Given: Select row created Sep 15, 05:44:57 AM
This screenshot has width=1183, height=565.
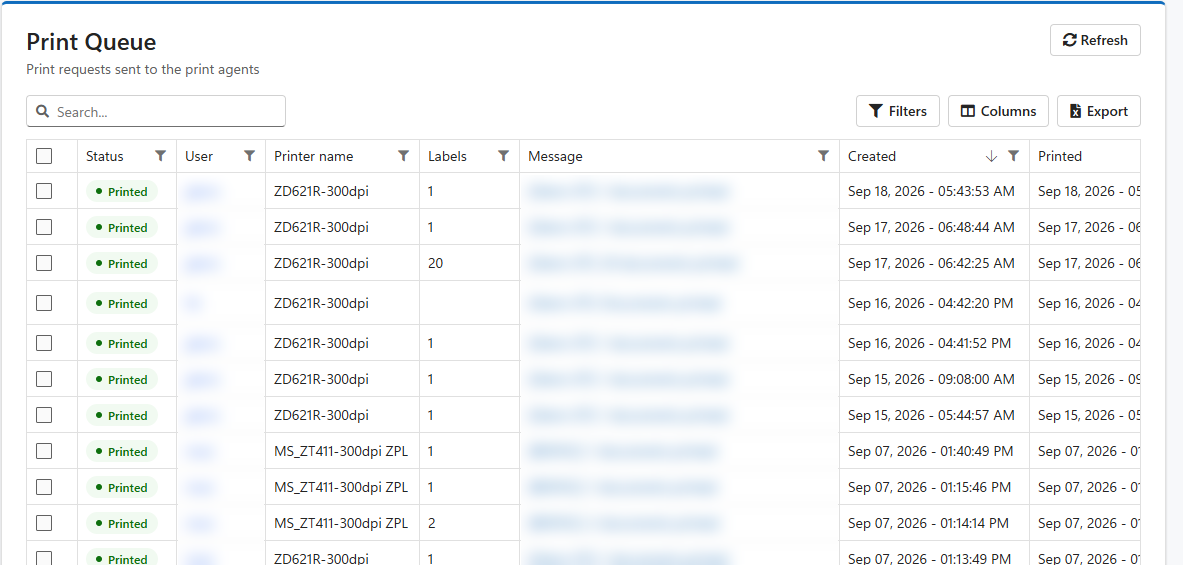Looking at the screenshot, I should coord(44,415).
